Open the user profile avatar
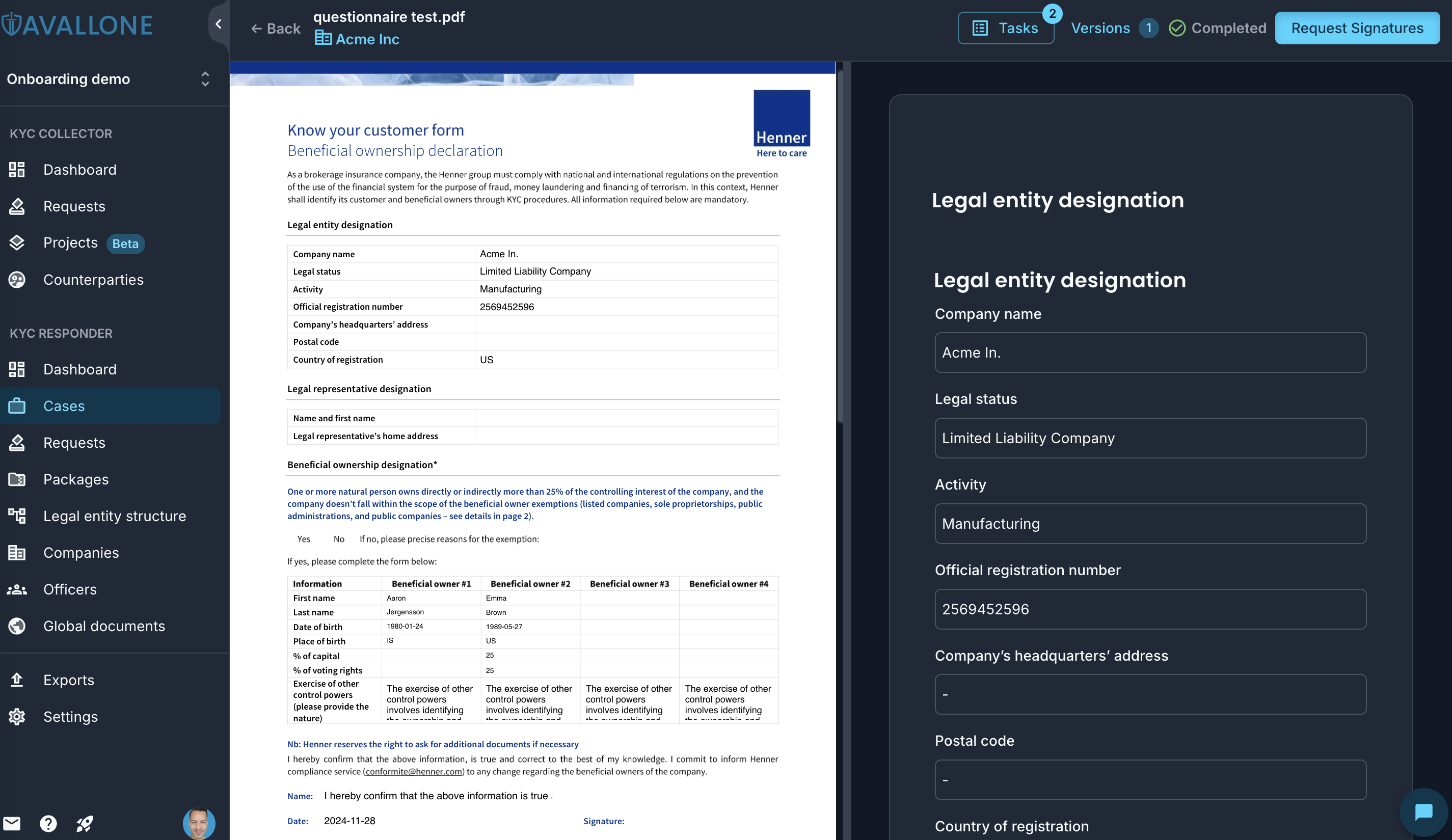The height and width of the screenshot is (840, 1452). 199,823
